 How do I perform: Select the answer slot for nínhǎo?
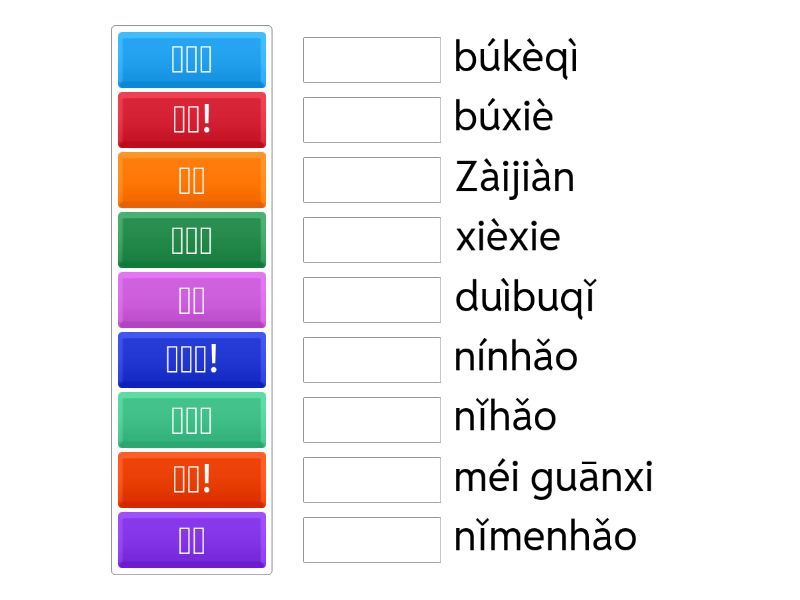pos(372,360)
